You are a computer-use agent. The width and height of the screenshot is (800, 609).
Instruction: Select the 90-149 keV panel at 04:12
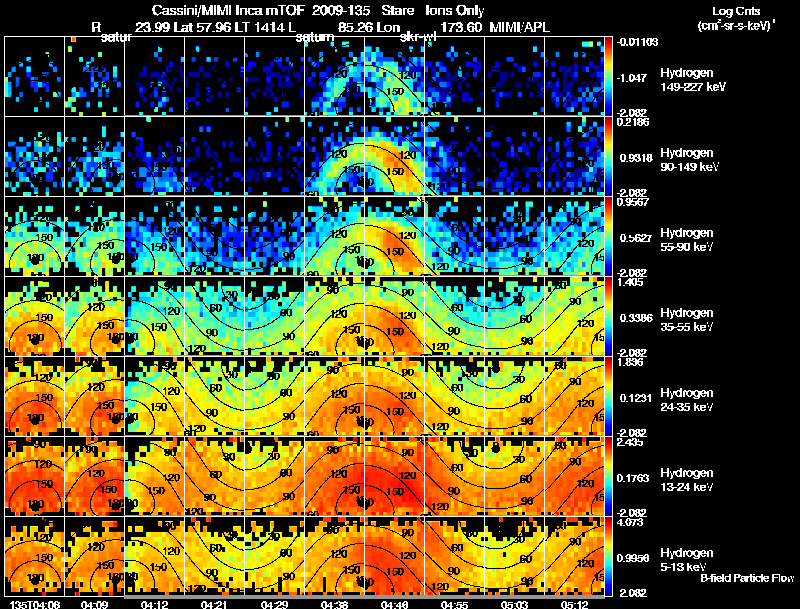pyautogui.click(x=155, y=157)
